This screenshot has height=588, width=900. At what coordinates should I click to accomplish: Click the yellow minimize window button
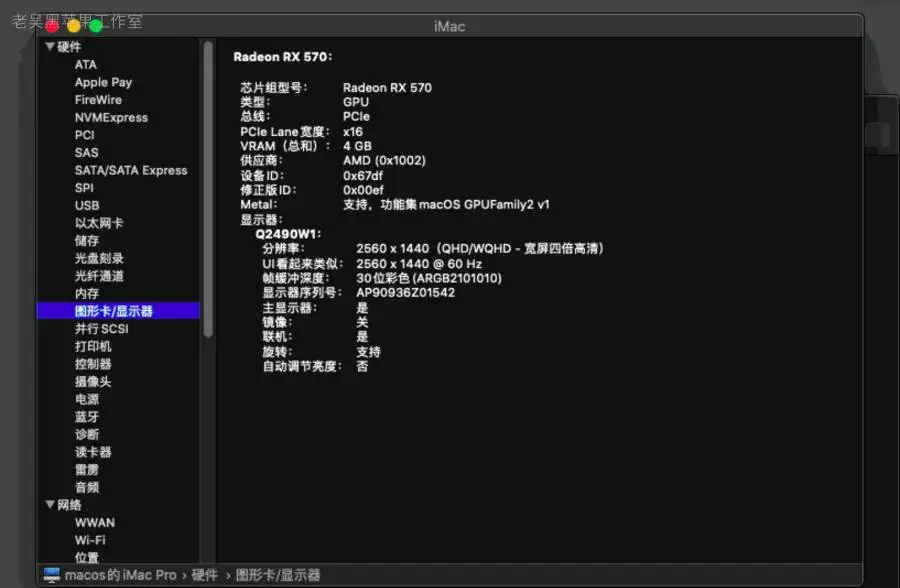73,26
